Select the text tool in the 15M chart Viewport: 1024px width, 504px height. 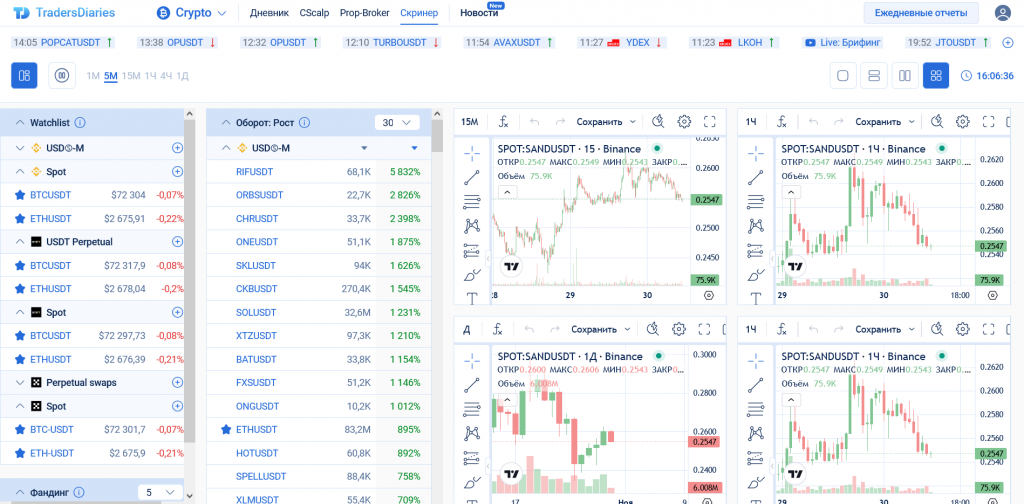click(472, 298)
